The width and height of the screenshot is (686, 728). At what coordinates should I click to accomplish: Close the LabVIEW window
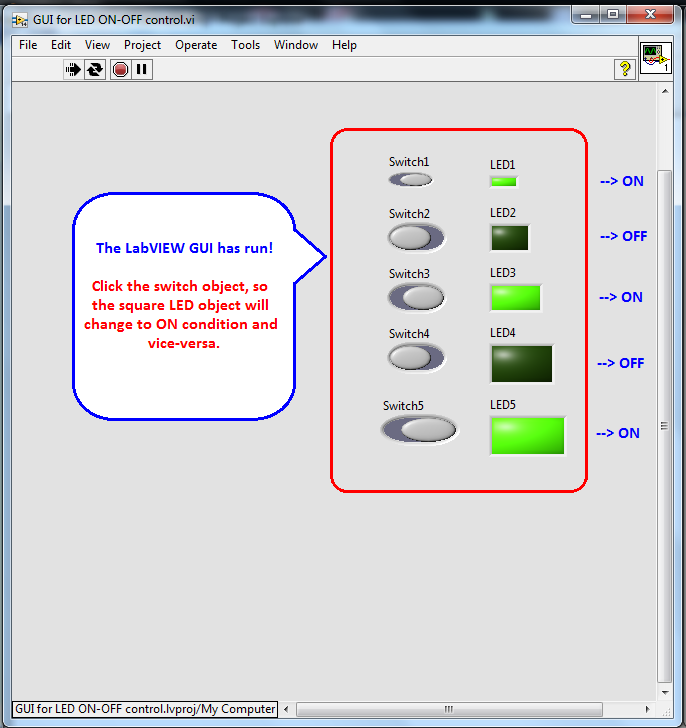(x=650, y=15)
